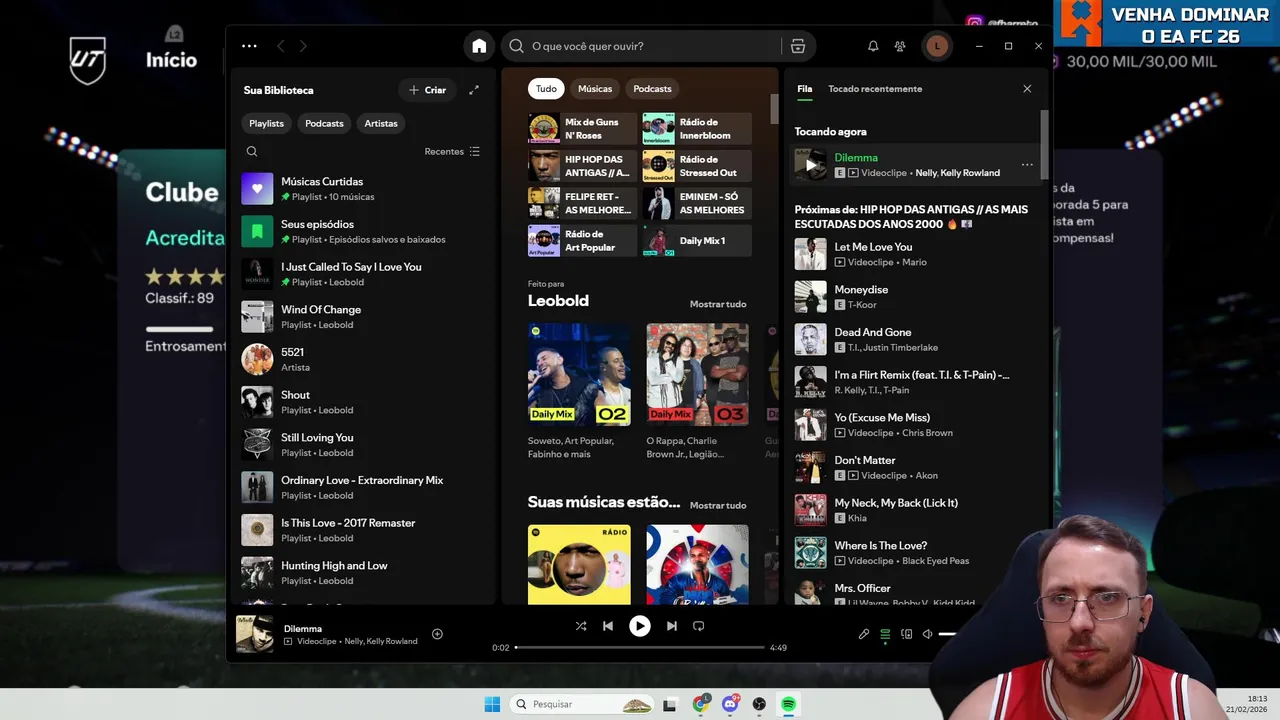Image resolution: width=1280 pixels, height=720 pixels.
Task: Open the Recentes sort dropdown
Action: tap(452, 151)
